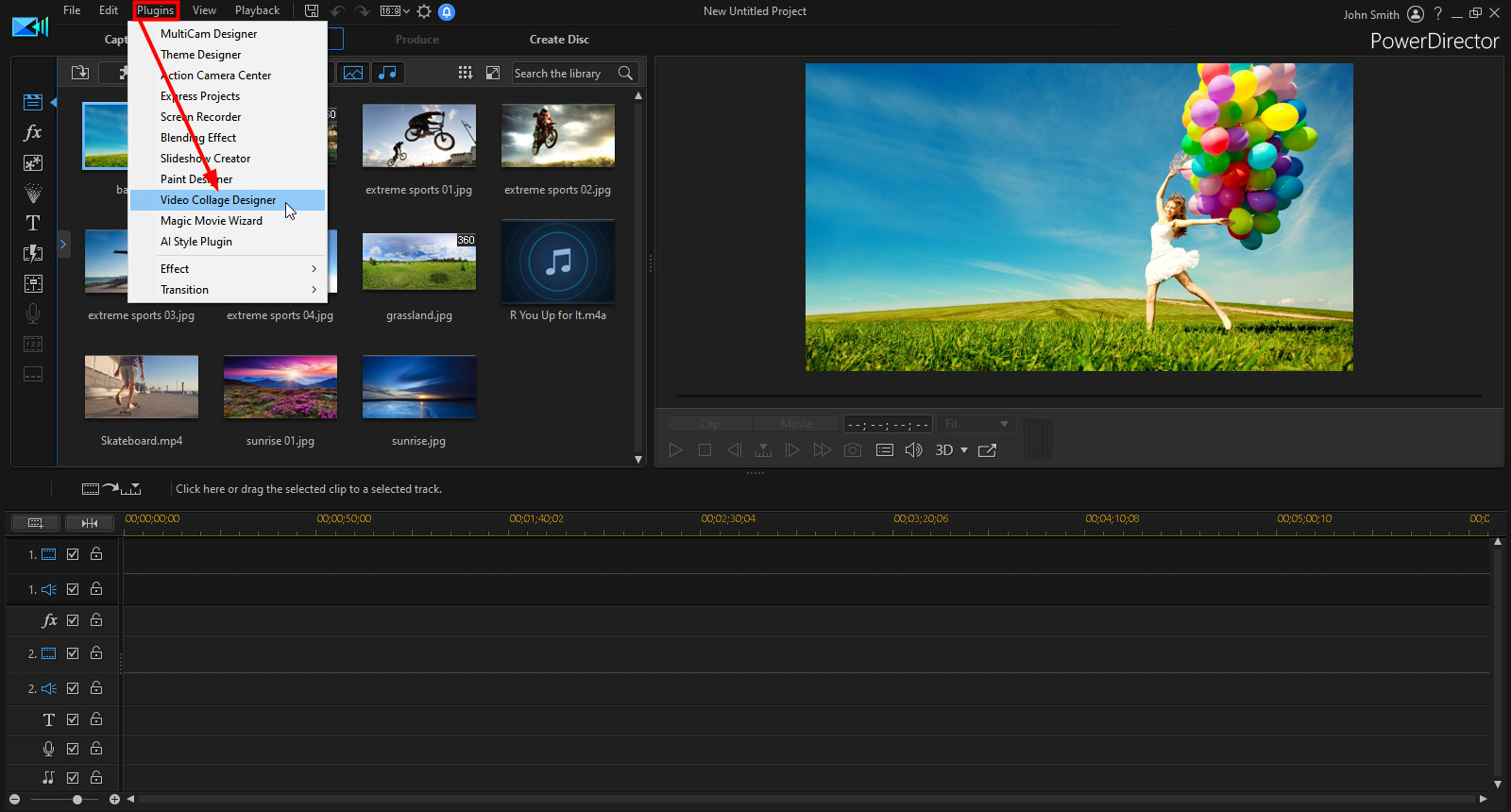Screen dimensions: 1511x812
Task: Open the File menu
Action: pos(72,10)
